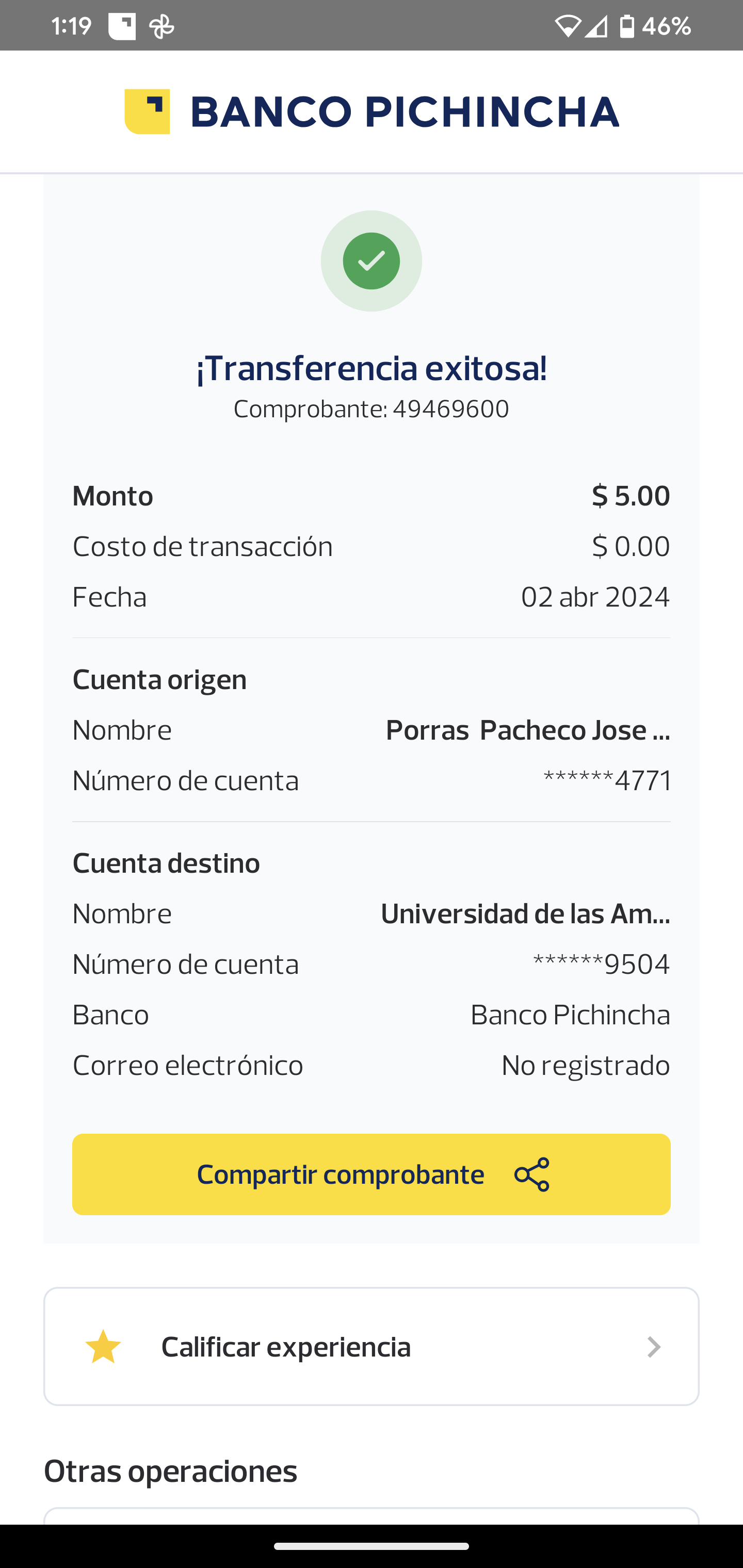Tap the ¡Transferencia exitosa! title
Viewport: 743px width, 1568px height.
(372, 368)
